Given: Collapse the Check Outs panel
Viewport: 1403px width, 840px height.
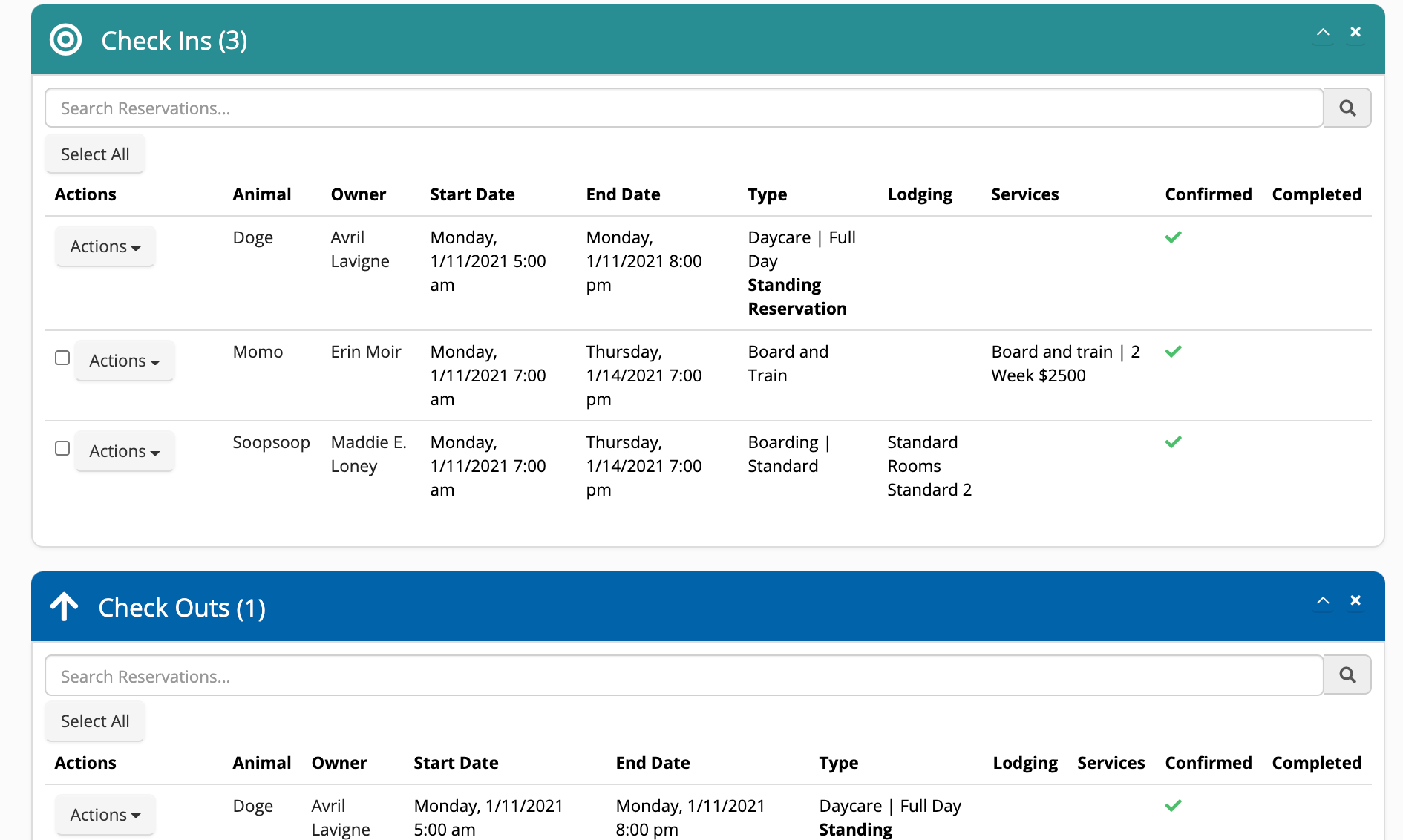Looking at the screenshot, I should click(1323, 600).
